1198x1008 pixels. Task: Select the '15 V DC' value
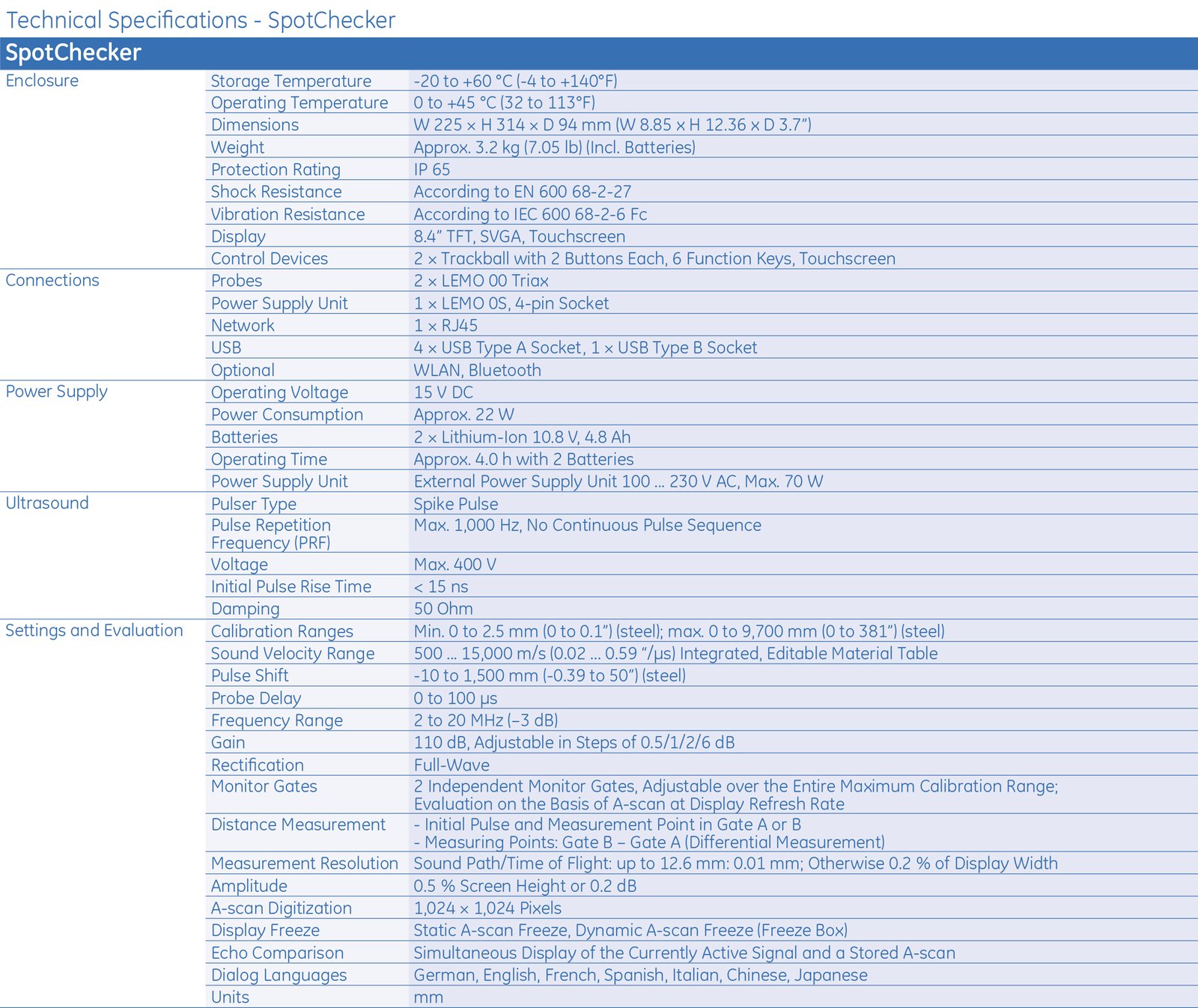click(x=443, y=392)
